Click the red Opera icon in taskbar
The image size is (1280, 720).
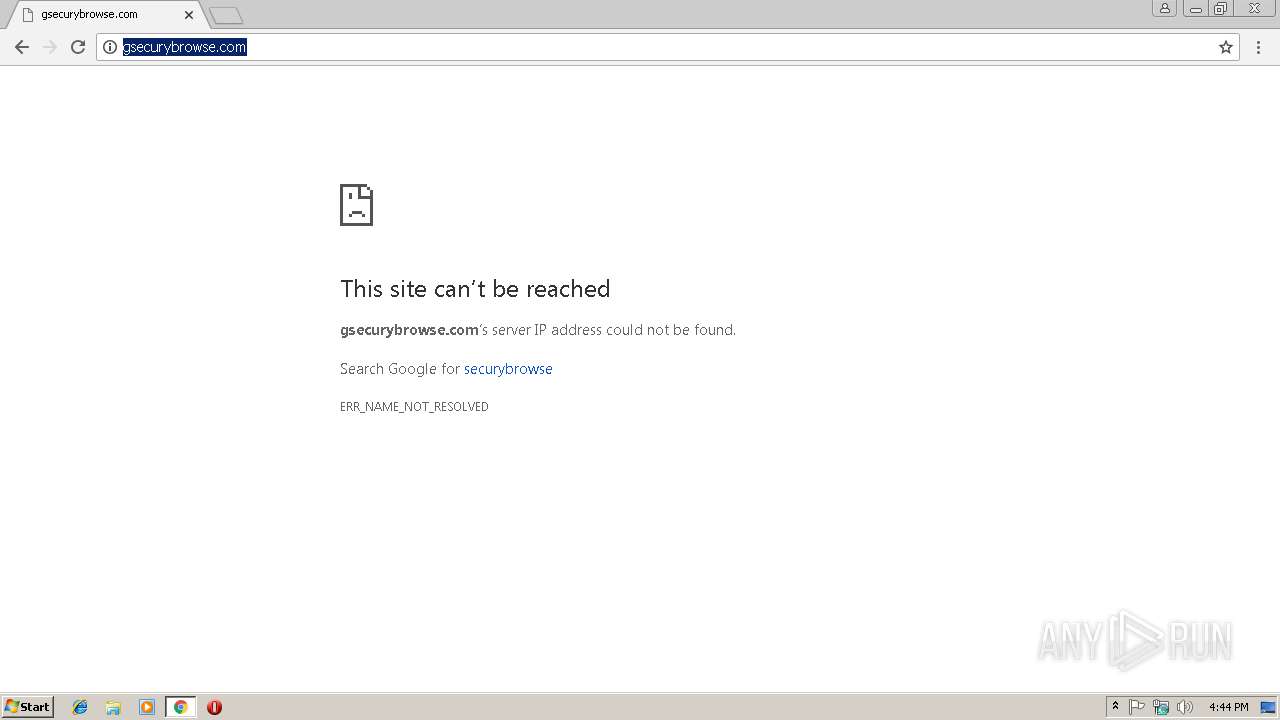pos(214,707)
